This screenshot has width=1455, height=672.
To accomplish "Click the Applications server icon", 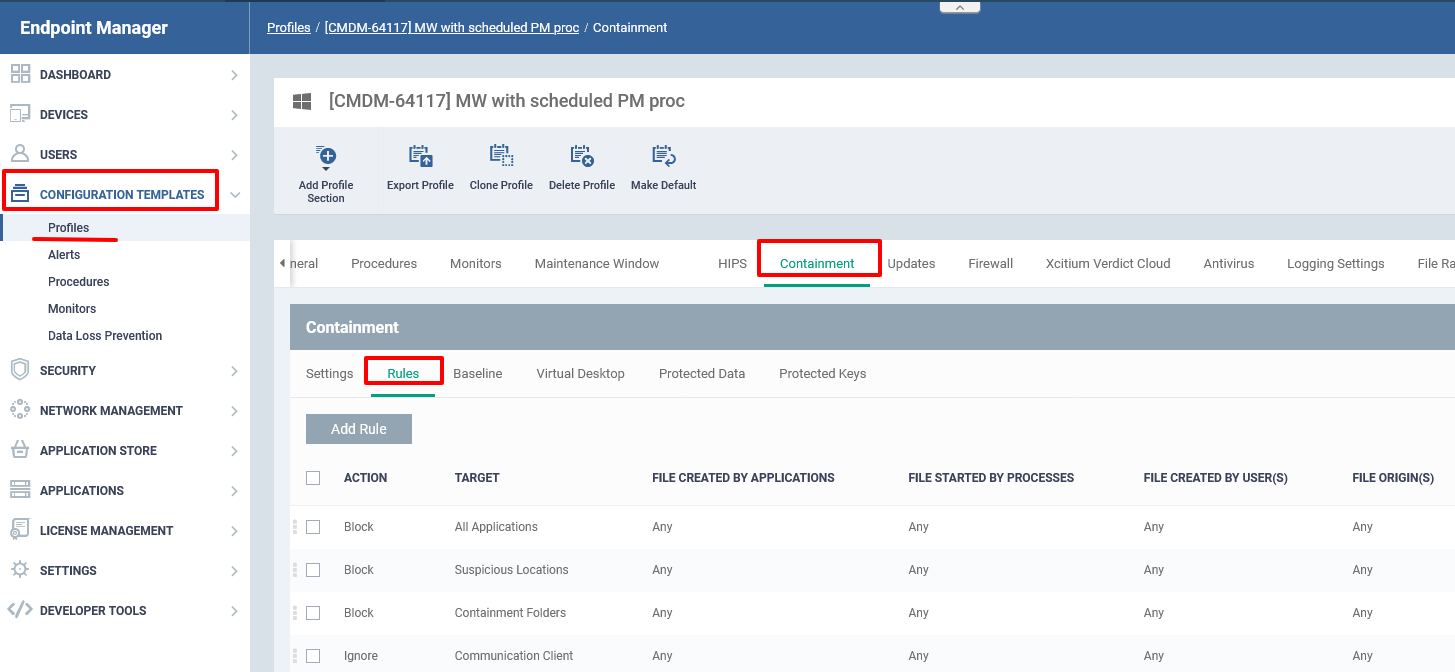I will click(20, 490).
